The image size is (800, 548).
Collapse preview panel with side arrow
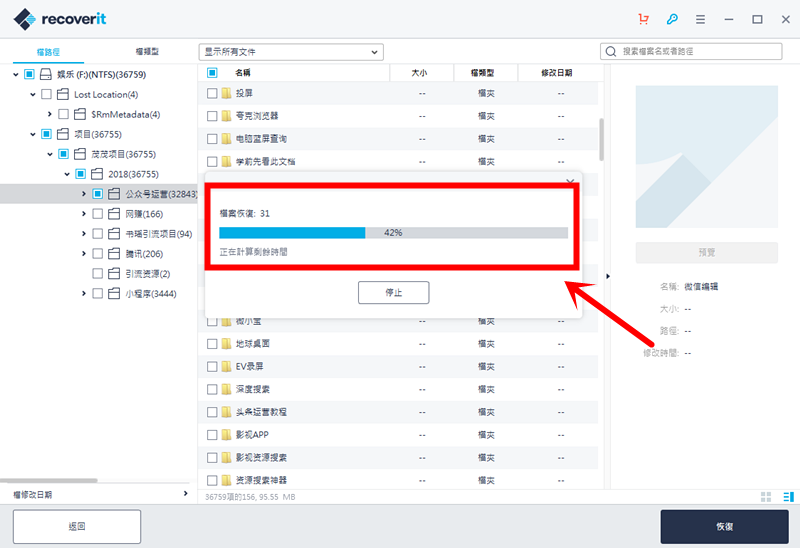(608, 276)
